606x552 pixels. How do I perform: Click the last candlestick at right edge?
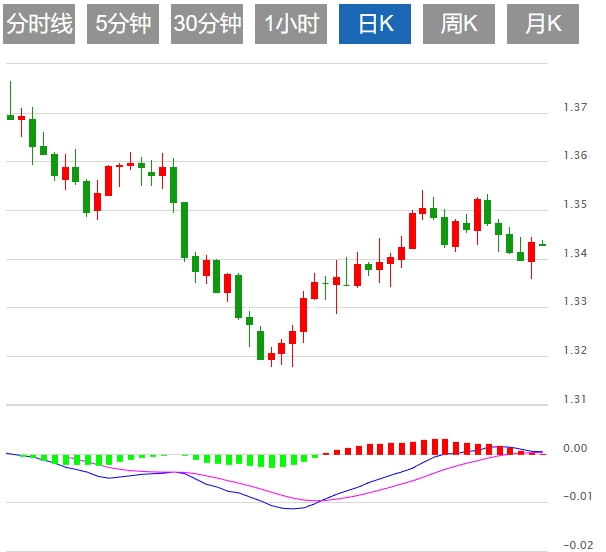[x=542, y=243]
